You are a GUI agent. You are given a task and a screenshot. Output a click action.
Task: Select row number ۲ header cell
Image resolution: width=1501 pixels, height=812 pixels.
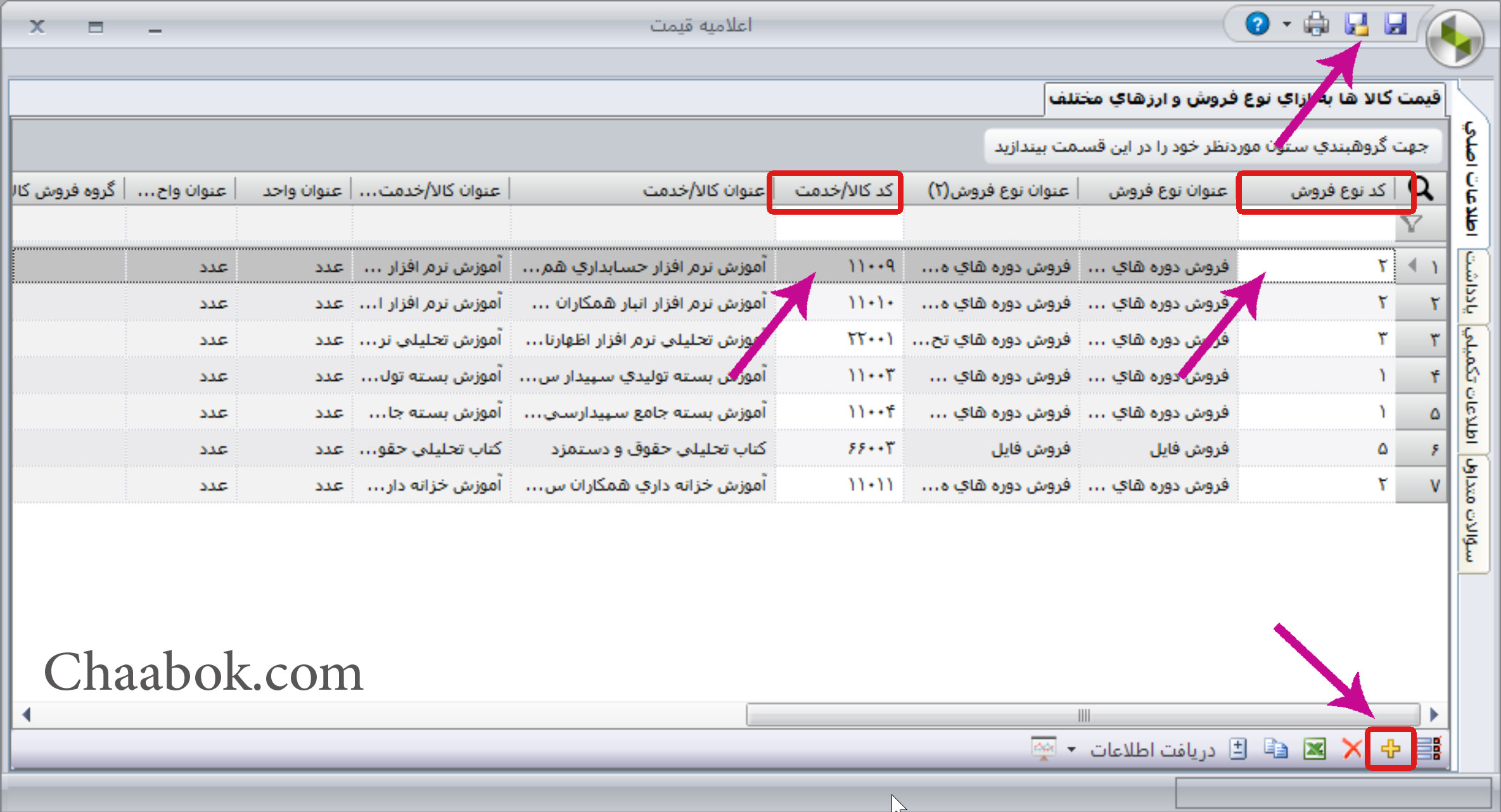[x=1422, y=303]
